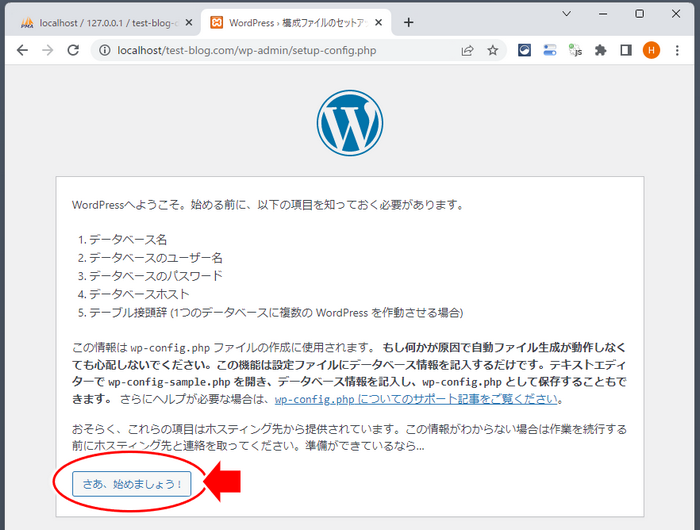Open the JS extension icon
Image resolution: width=700 pixels, height=530 pixels.
click(575, 50)
